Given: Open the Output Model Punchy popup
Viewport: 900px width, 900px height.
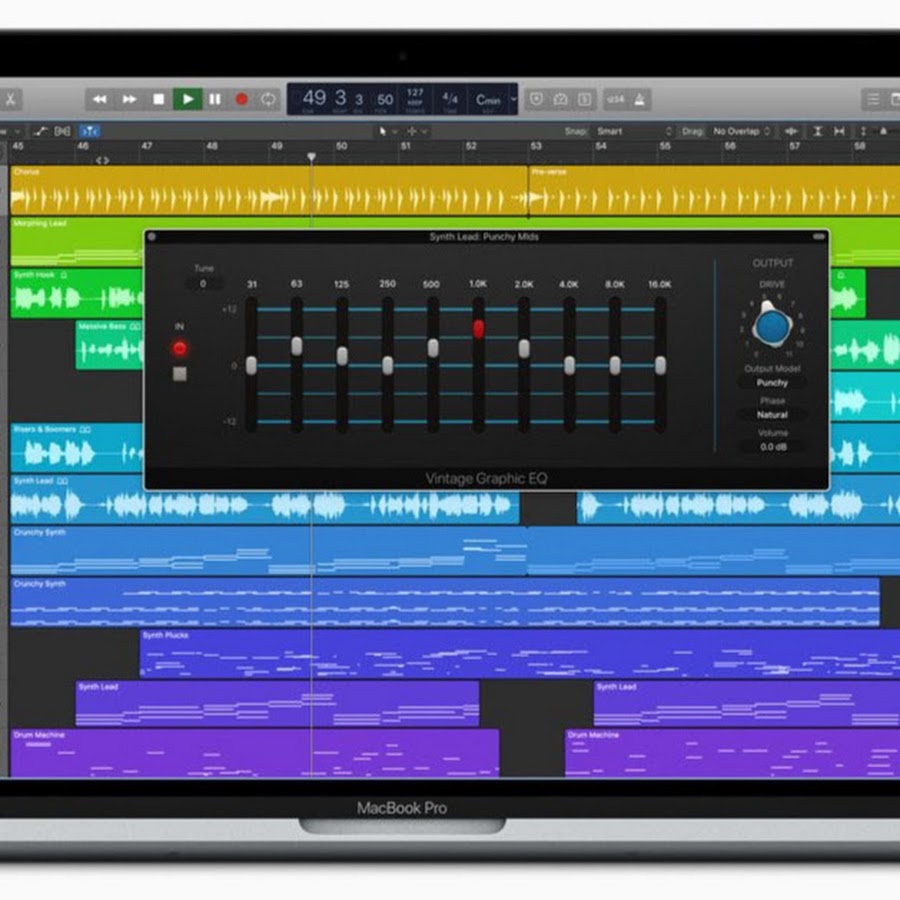Looking at the screenshot, I should 772,383.
